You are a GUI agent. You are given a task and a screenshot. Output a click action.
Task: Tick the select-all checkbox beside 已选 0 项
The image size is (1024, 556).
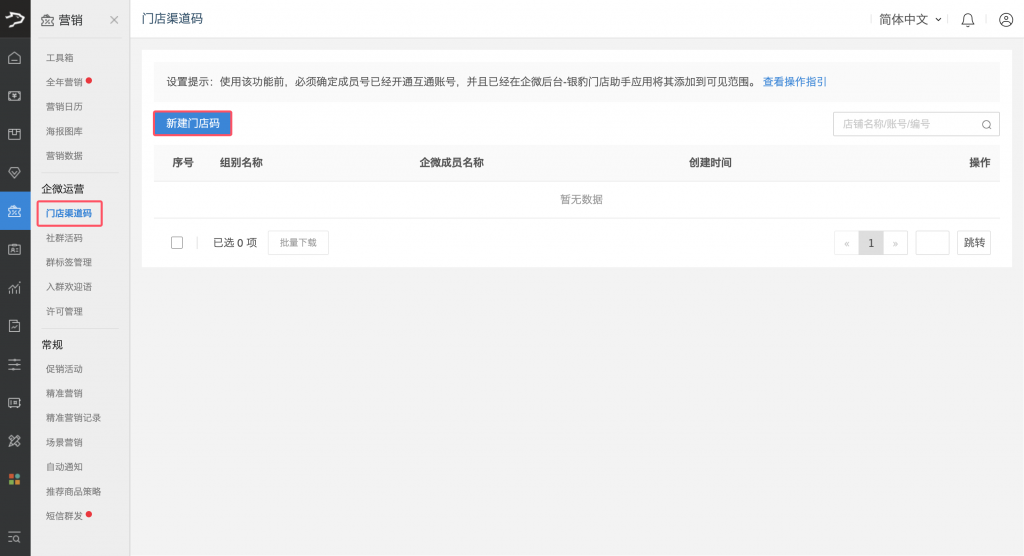pyautogui.click(x=177, y=242)
